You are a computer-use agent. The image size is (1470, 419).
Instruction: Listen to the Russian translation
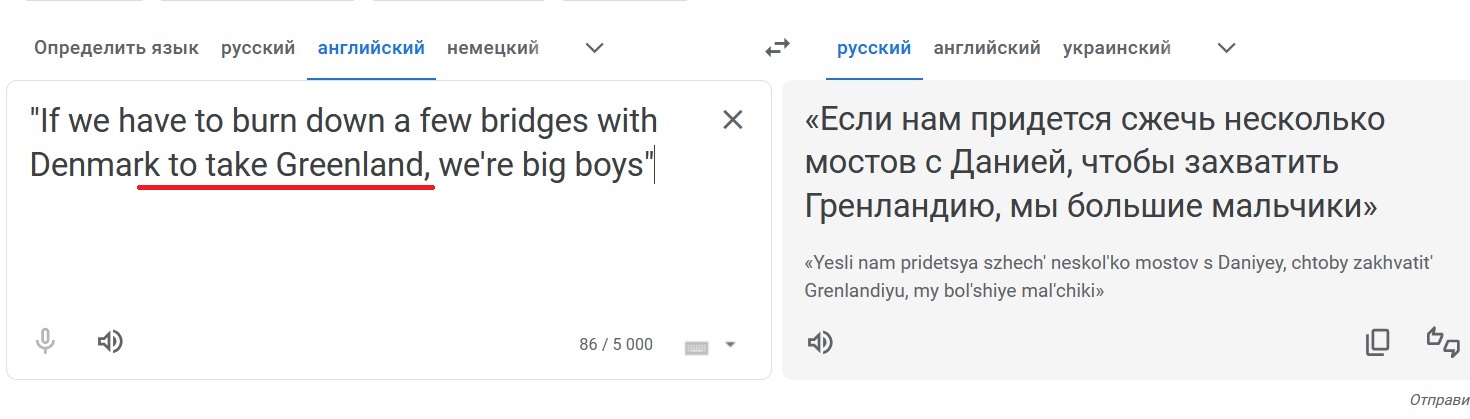point(820,342)
